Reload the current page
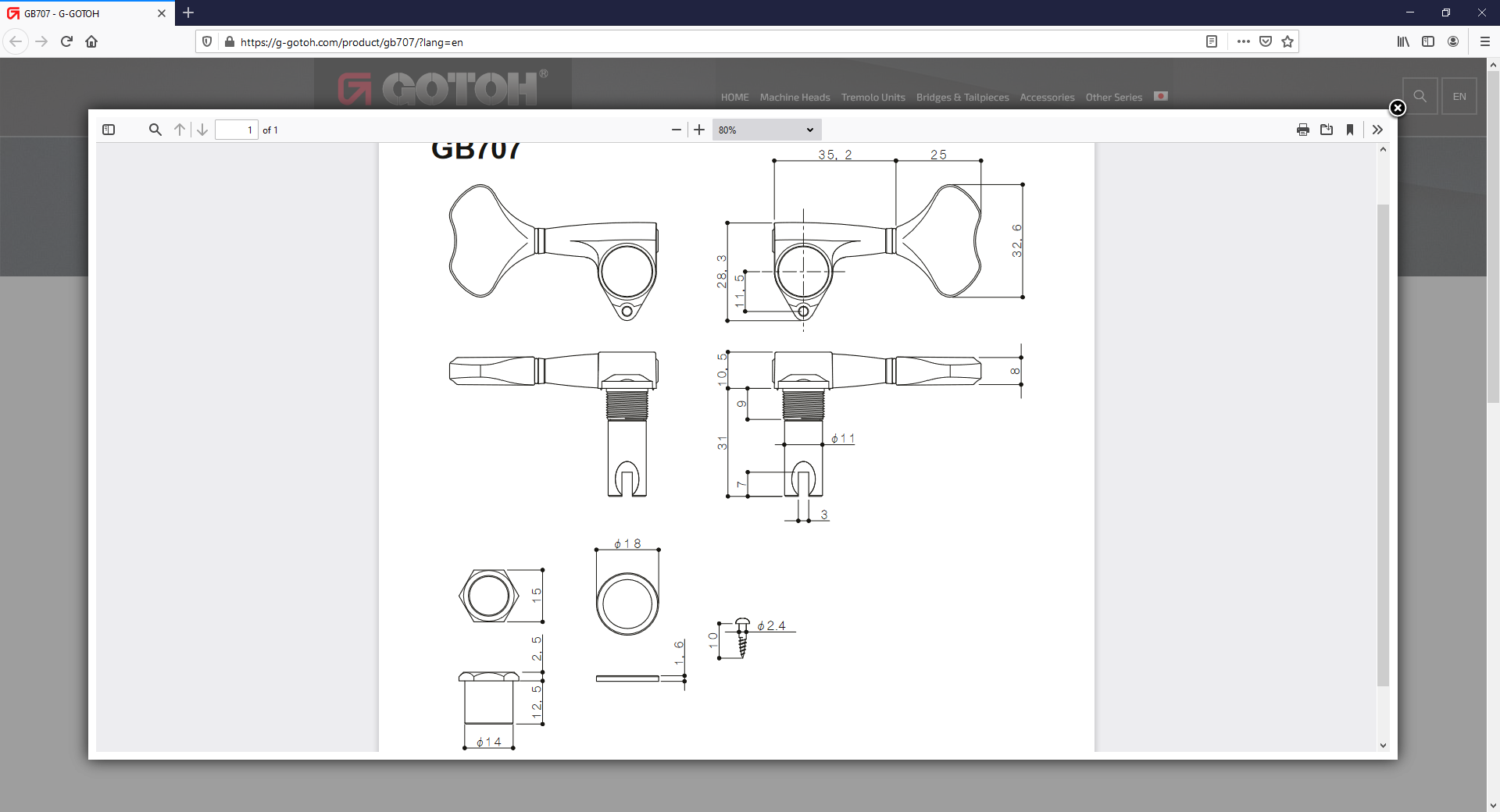This screenshot has width=1500, height=812. point(66,41)
